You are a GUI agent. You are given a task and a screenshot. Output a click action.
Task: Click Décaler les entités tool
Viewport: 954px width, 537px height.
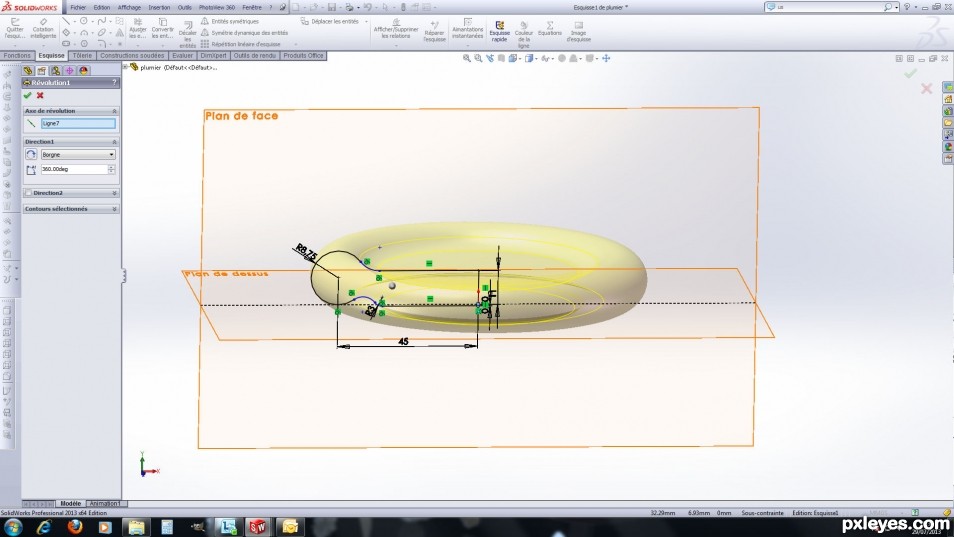(x=187, y=34)
